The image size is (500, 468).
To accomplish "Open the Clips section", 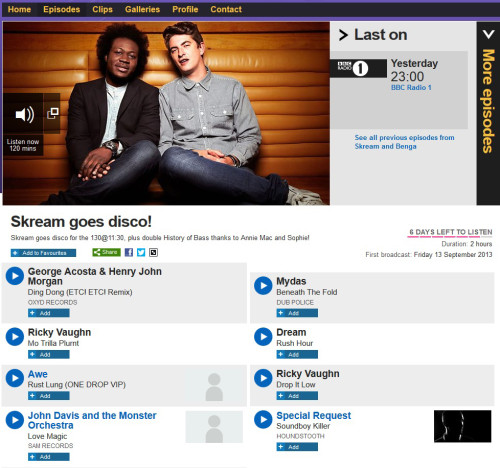I will pos(102,9).
